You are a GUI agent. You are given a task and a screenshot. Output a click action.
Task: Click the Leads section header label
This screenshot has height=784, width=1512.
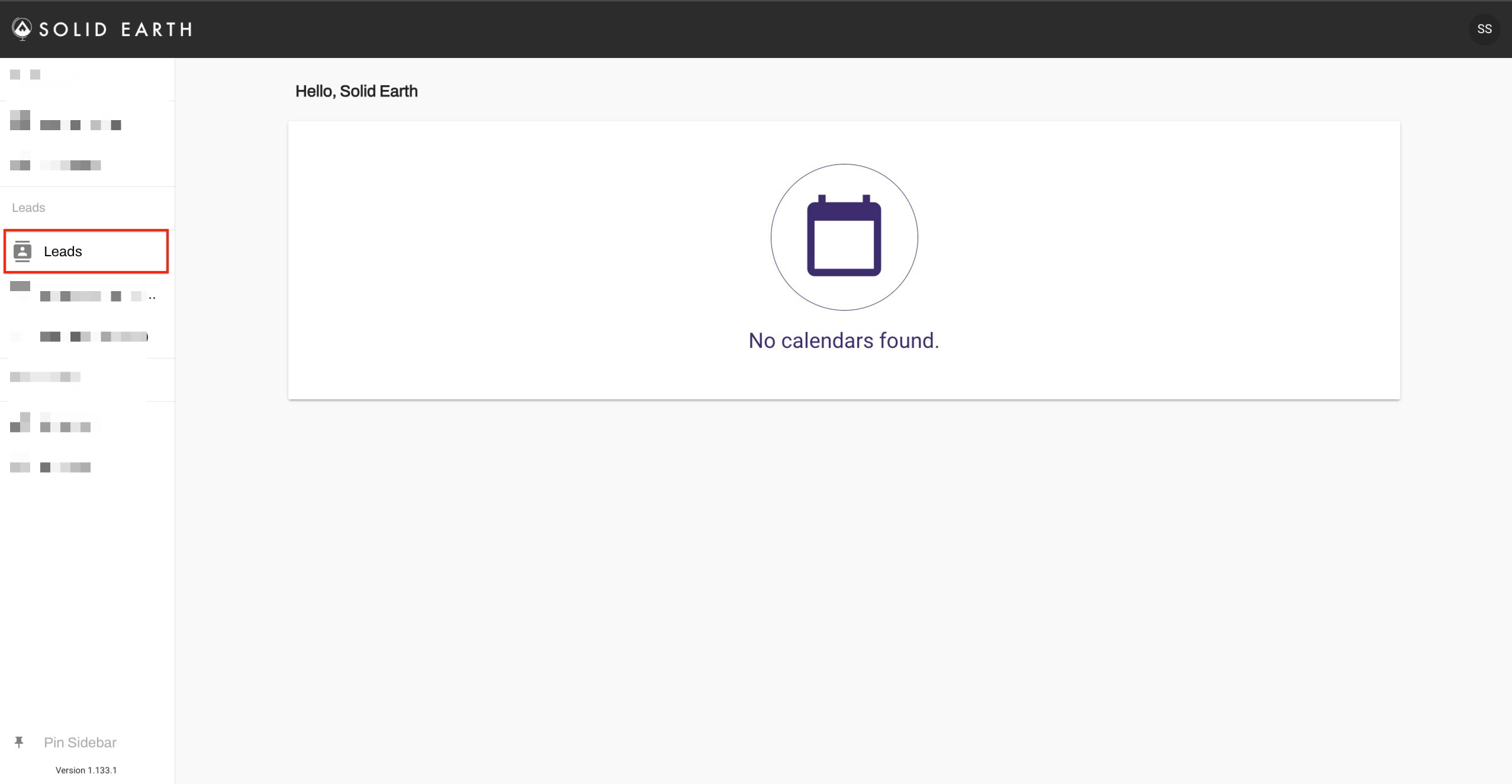pos(28,208)
